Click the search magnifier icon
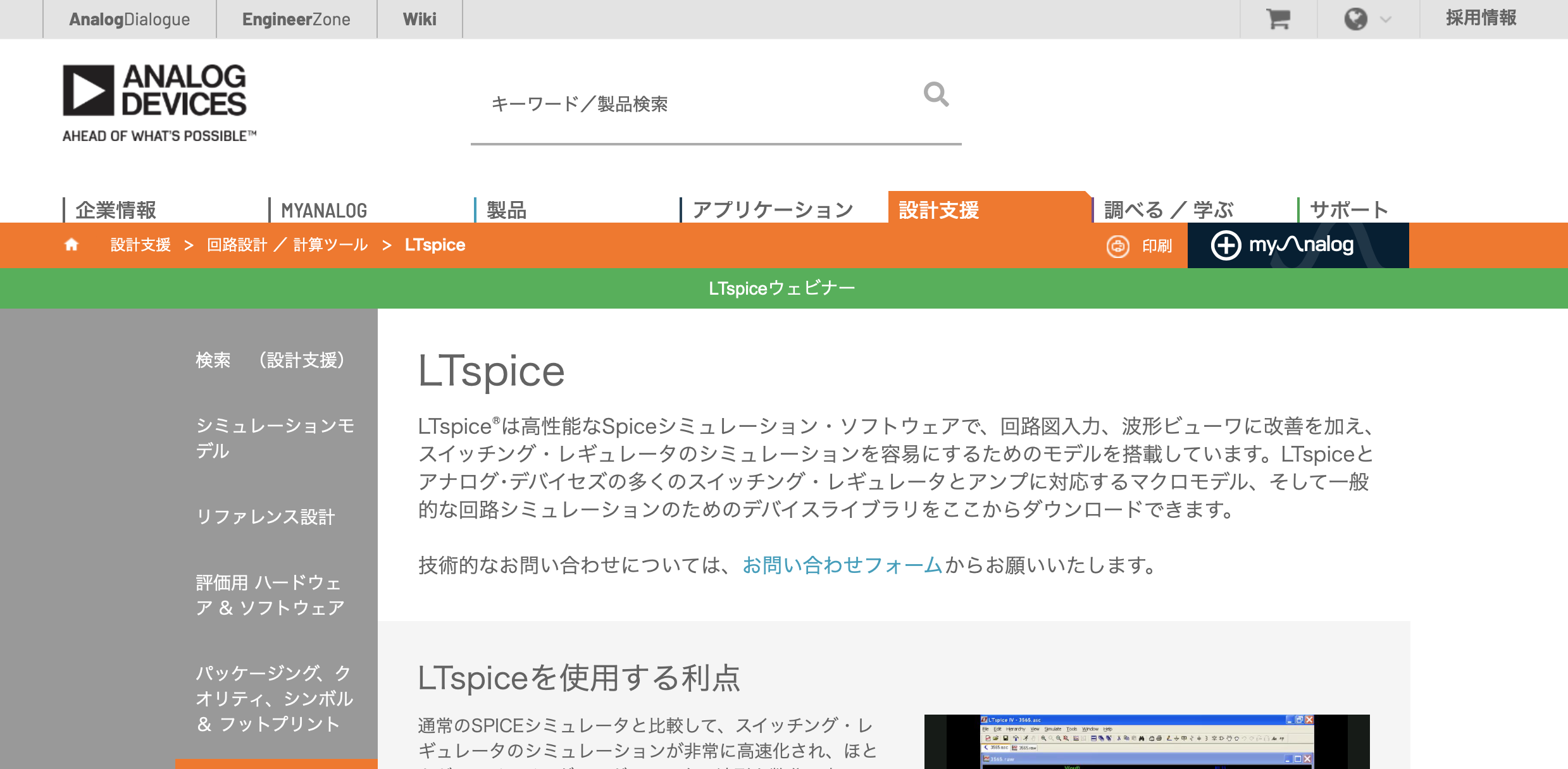The height and width of the screenshot is (769, 1568). coord(936,94)
